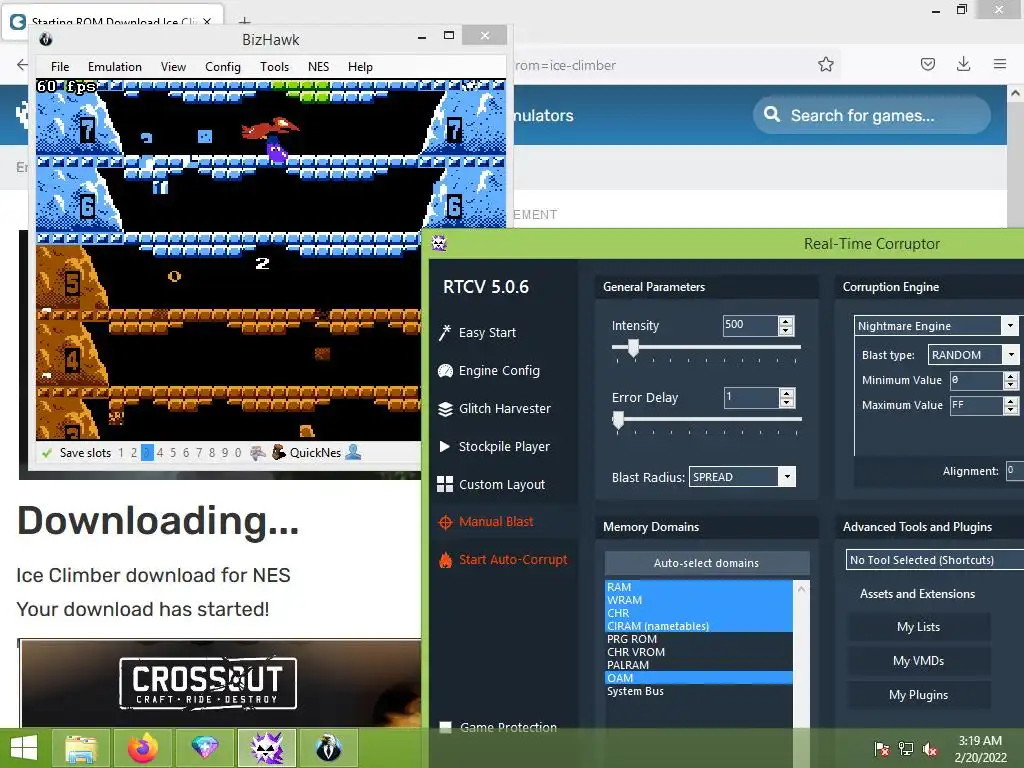Select save slot 7 in BizHawk

tap(199, 453)
